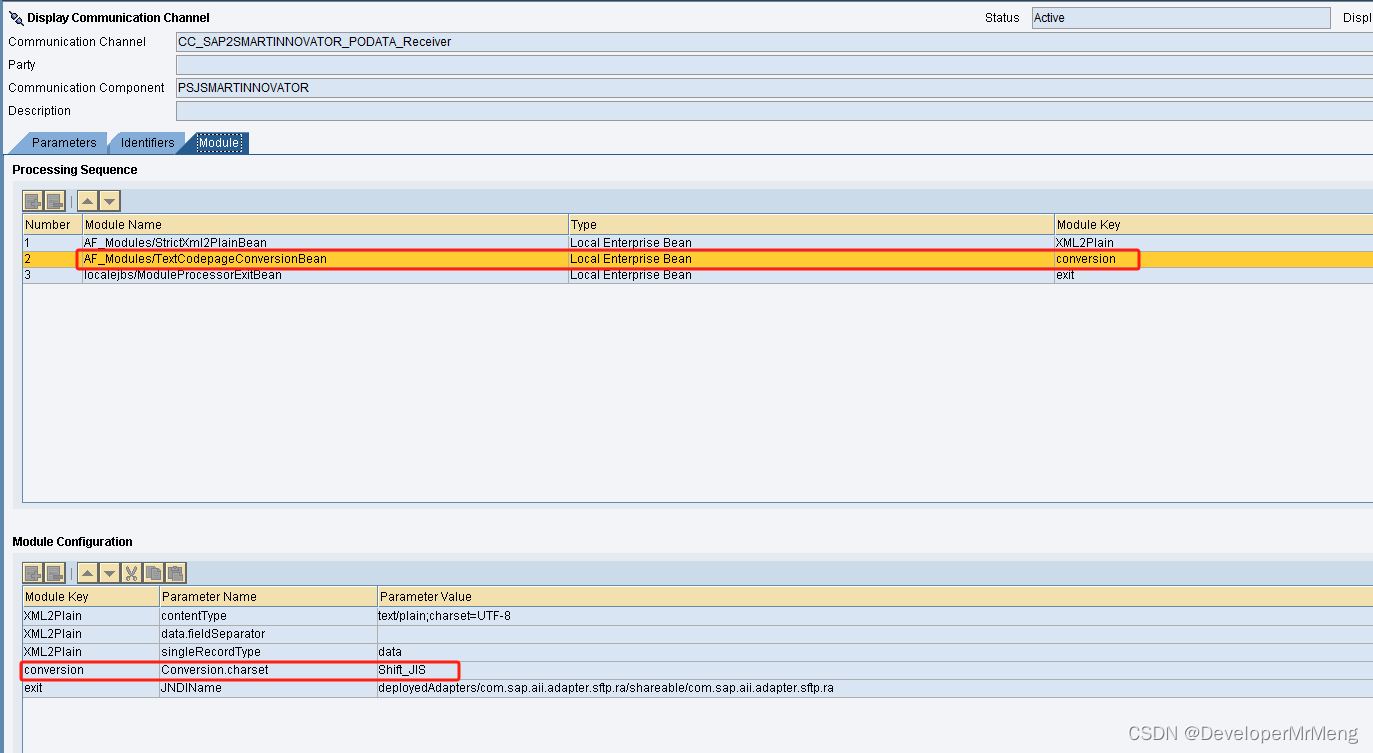Click the Add Row icon in Processing Sequence
The image size is (1373, 753).
(31, 200)
